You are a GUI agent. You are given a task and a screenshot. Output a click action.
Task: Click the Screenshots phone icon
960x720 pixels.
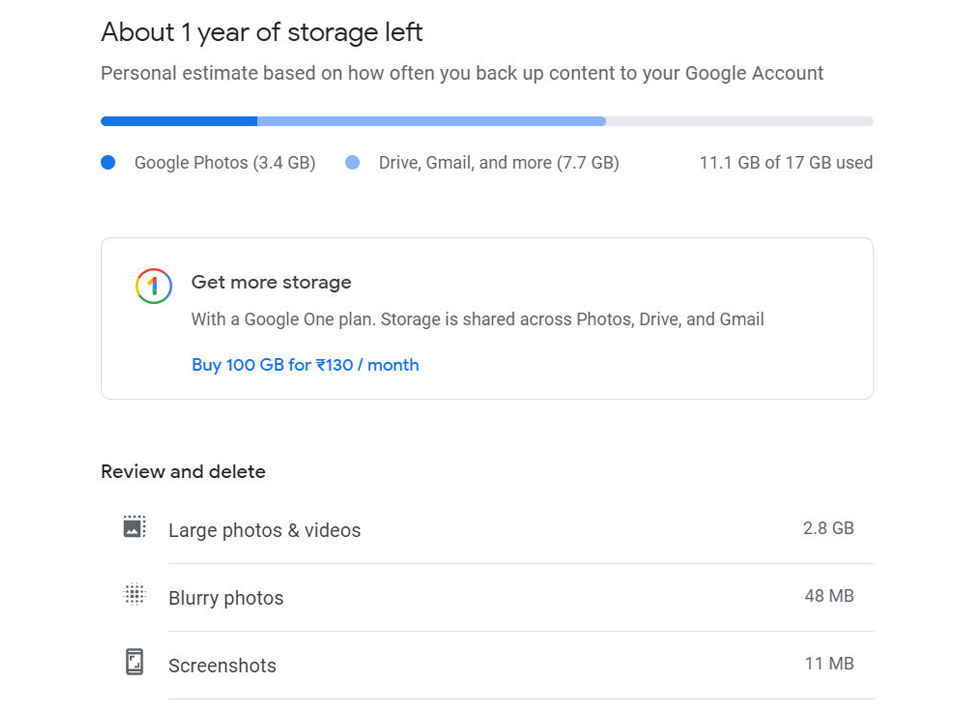[135, 662]
